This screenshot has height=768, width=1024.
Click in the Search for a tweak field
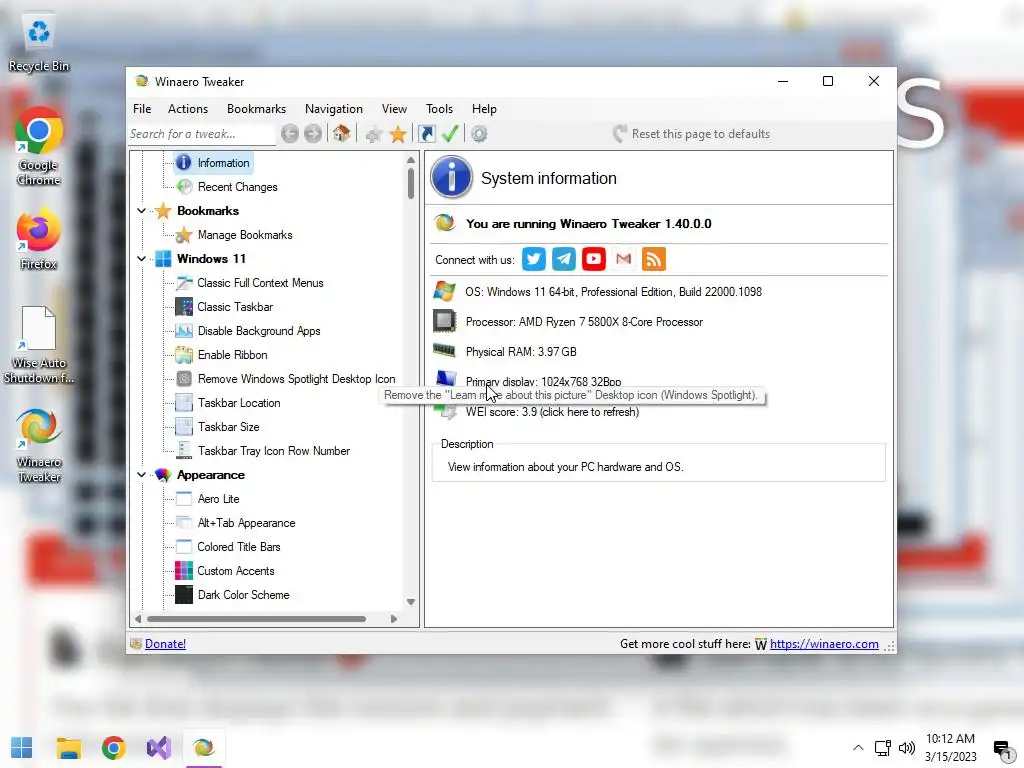[202, 134]
